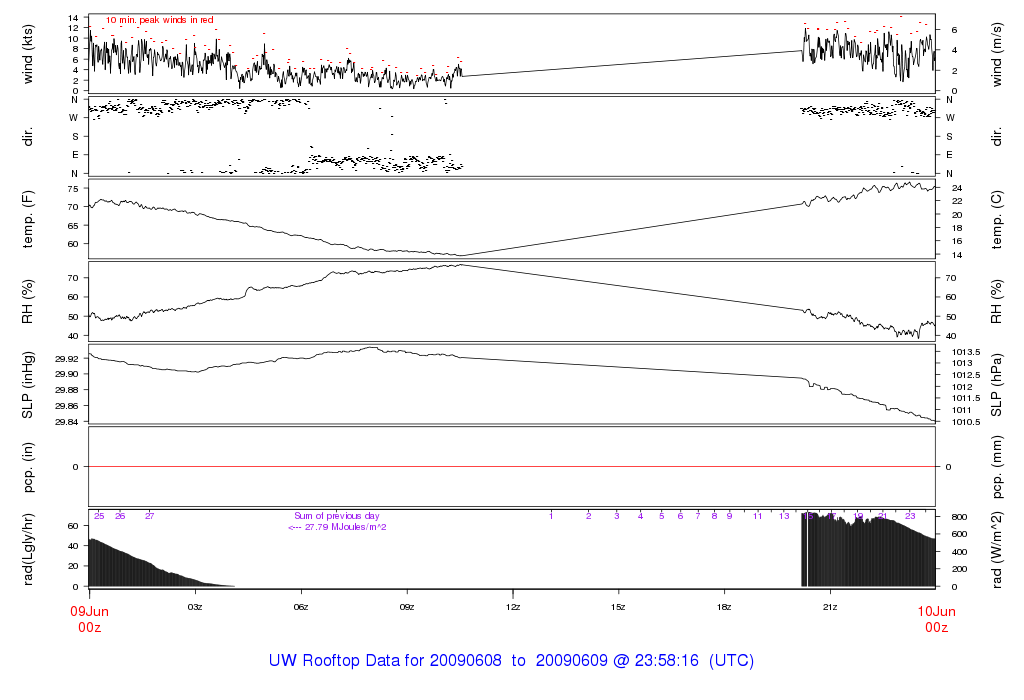Screen dimensions: 1024x700
Task: Click the 'UW Rooftop Data' chart title
Action: (x=511, y=661)
